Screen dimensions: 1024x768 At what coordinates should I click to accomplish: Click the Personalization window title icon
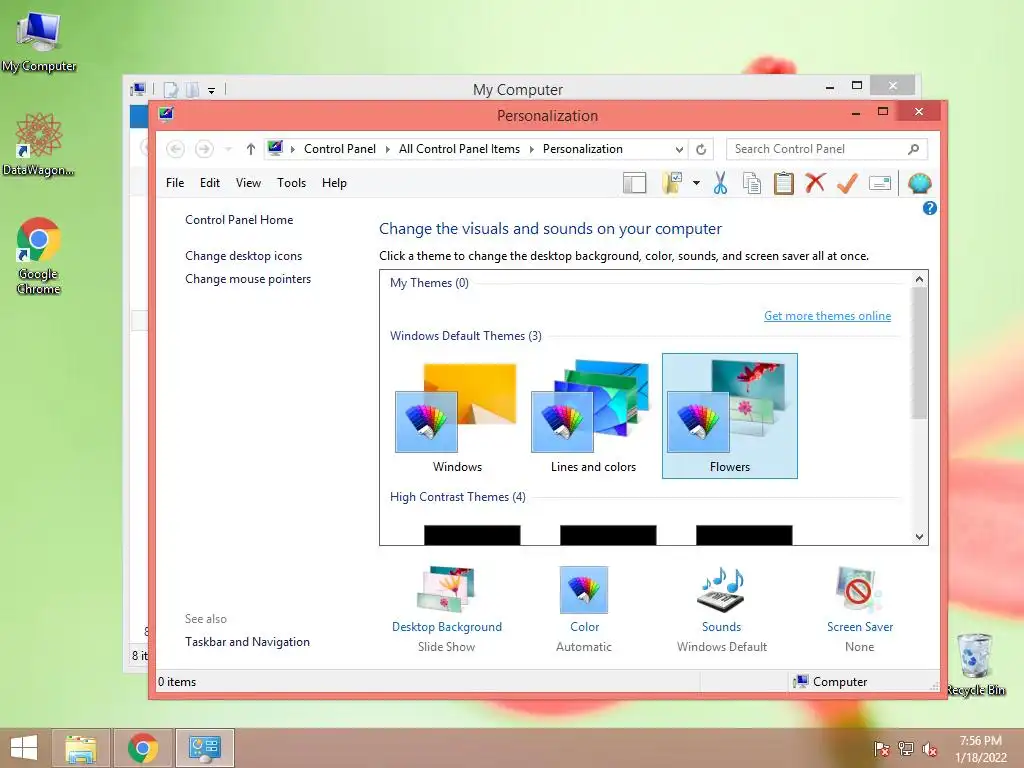click(x=166, y=115)
